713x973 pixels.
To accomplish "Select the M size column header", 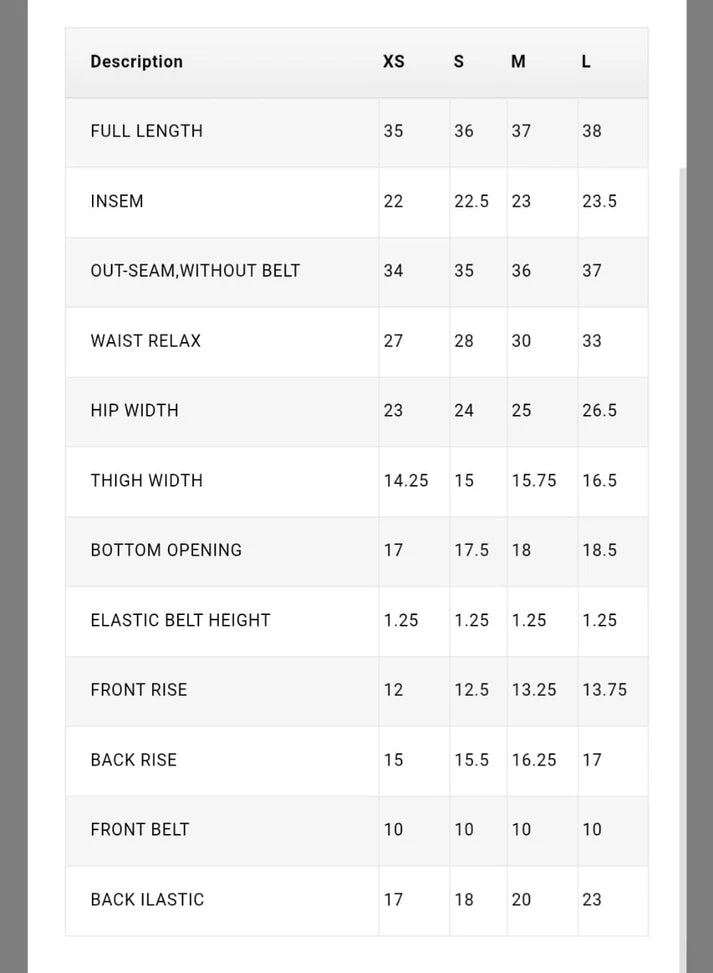I will coord(518,61).
